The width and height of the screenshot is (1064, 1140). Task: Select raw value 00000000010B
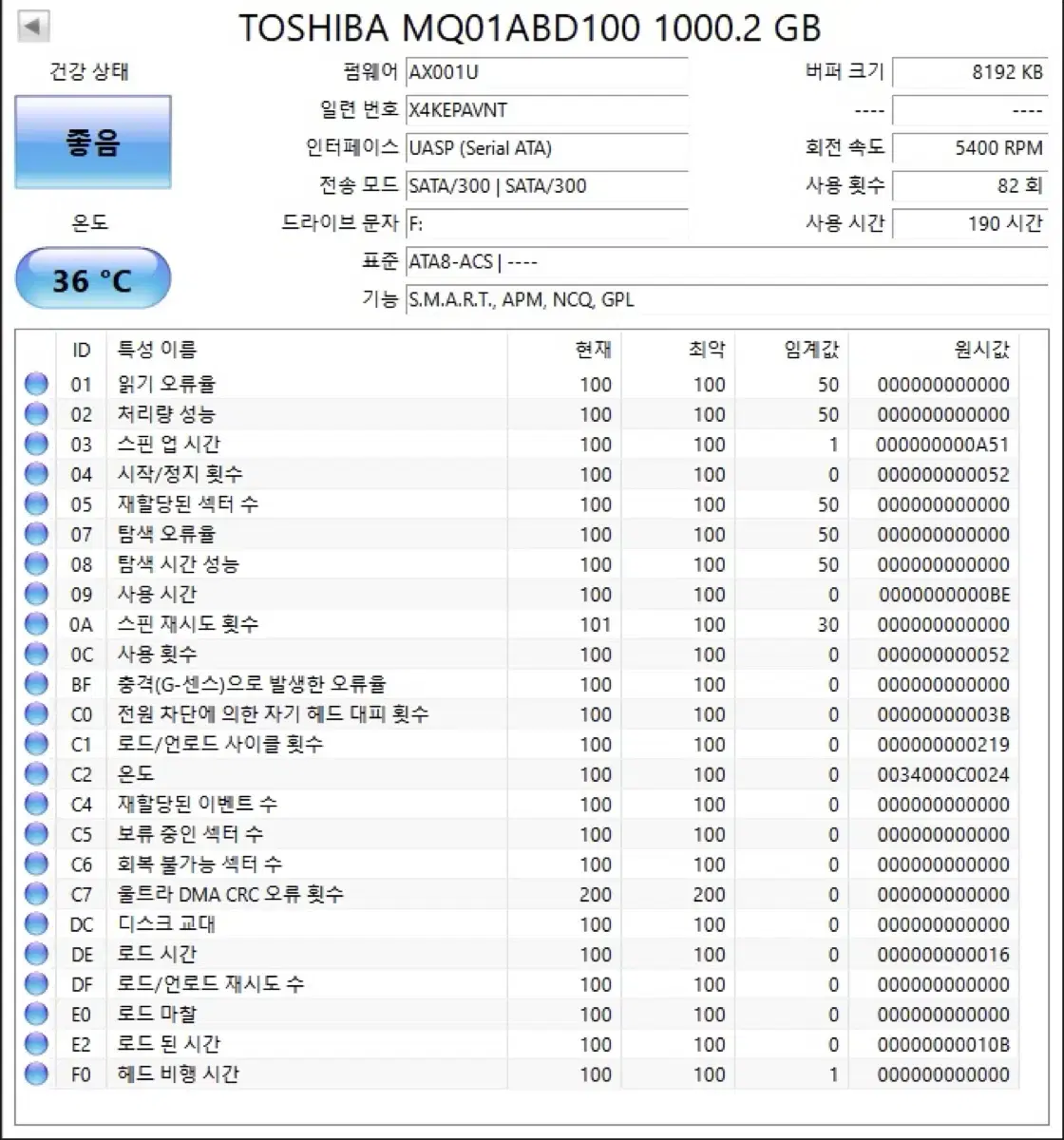click(943, 1045)
